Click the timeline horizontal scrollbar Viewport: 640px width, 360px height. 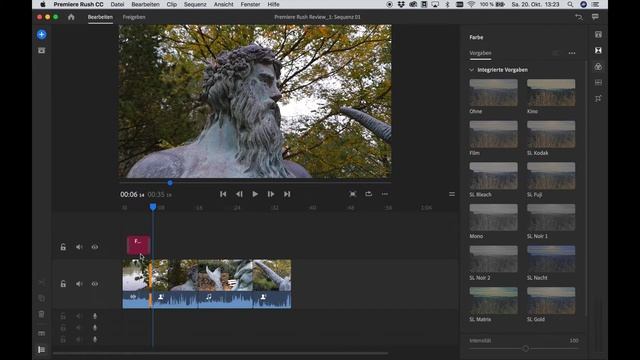[x=220, y=353]
